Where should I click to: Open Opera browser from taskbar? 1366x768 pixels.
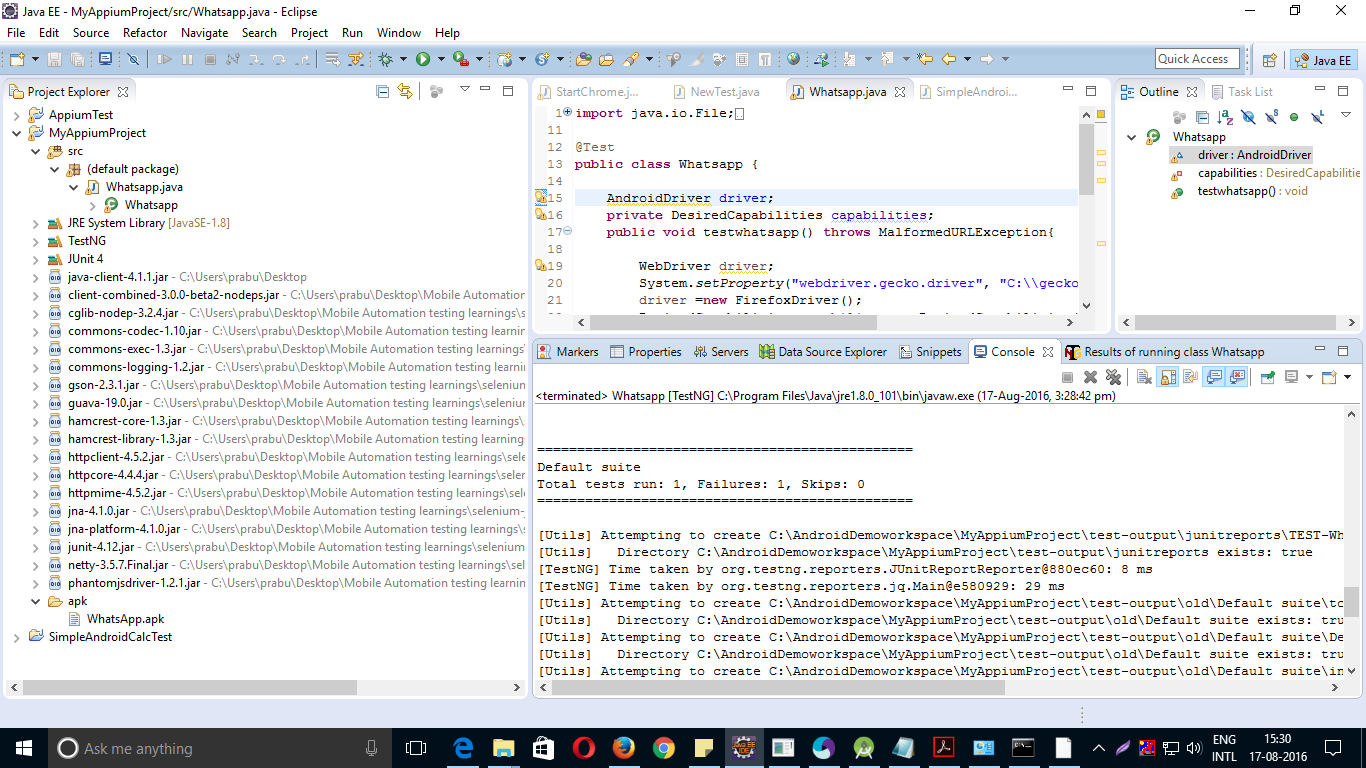click(583, 748)
